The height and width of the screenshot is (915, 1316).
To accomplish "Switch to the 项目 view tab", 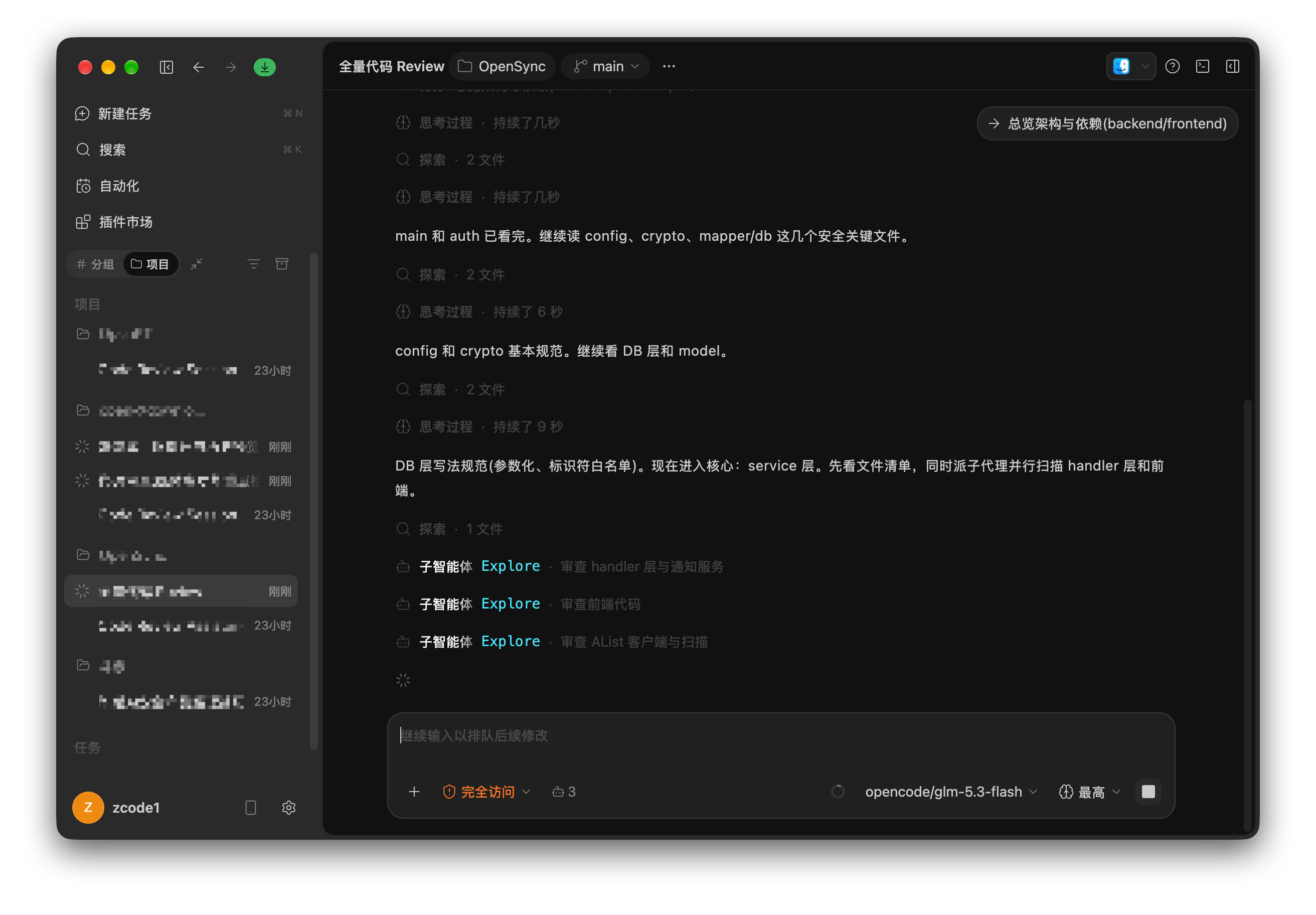I will click(151, 264).
